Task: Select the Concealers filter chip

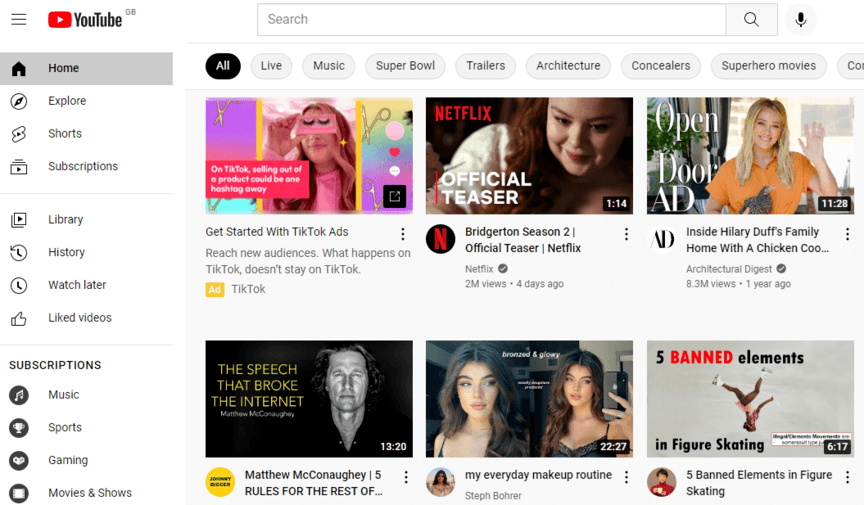Action: [x=661, y=66]
